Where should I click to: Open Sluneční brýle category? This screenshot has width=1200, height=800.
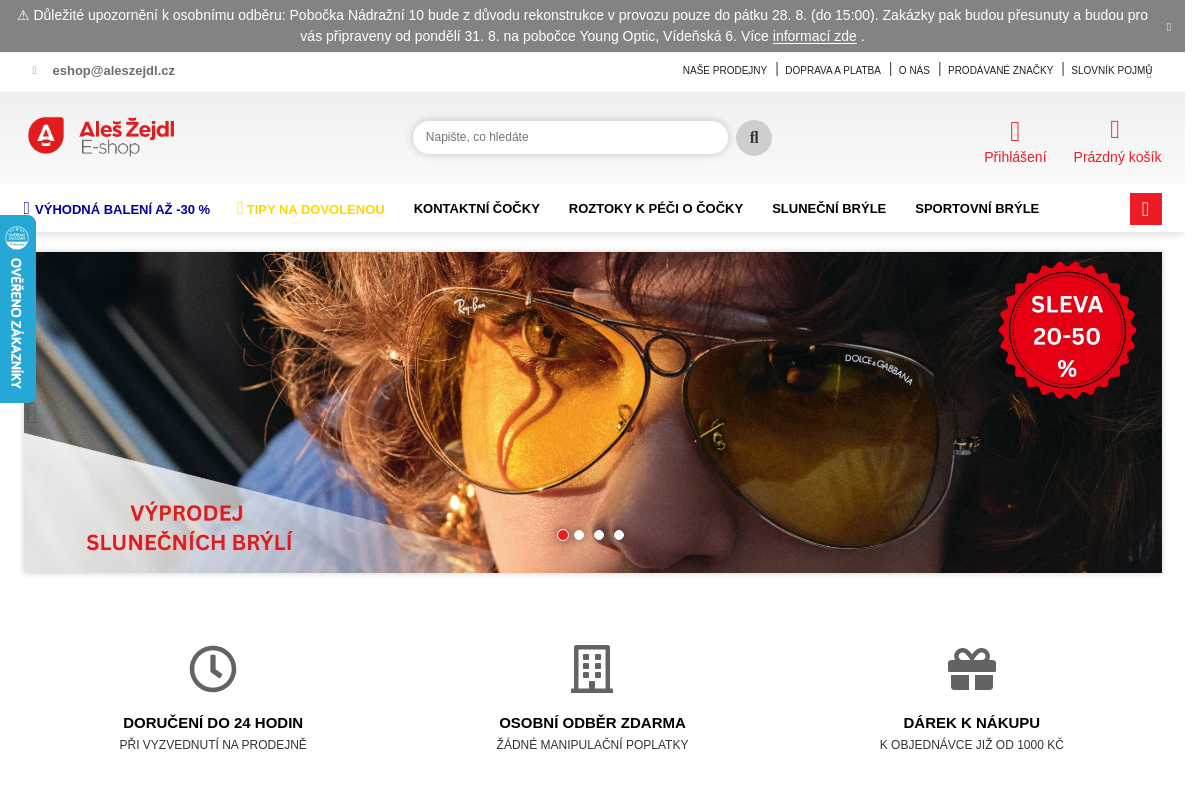pyautogui.click(x=829, y=209)
